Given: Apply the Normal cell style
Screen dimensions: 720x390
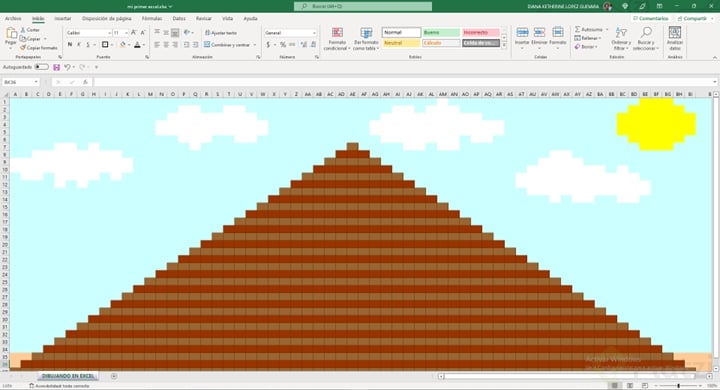Looking at the screenshot, I should pos(401,33).
